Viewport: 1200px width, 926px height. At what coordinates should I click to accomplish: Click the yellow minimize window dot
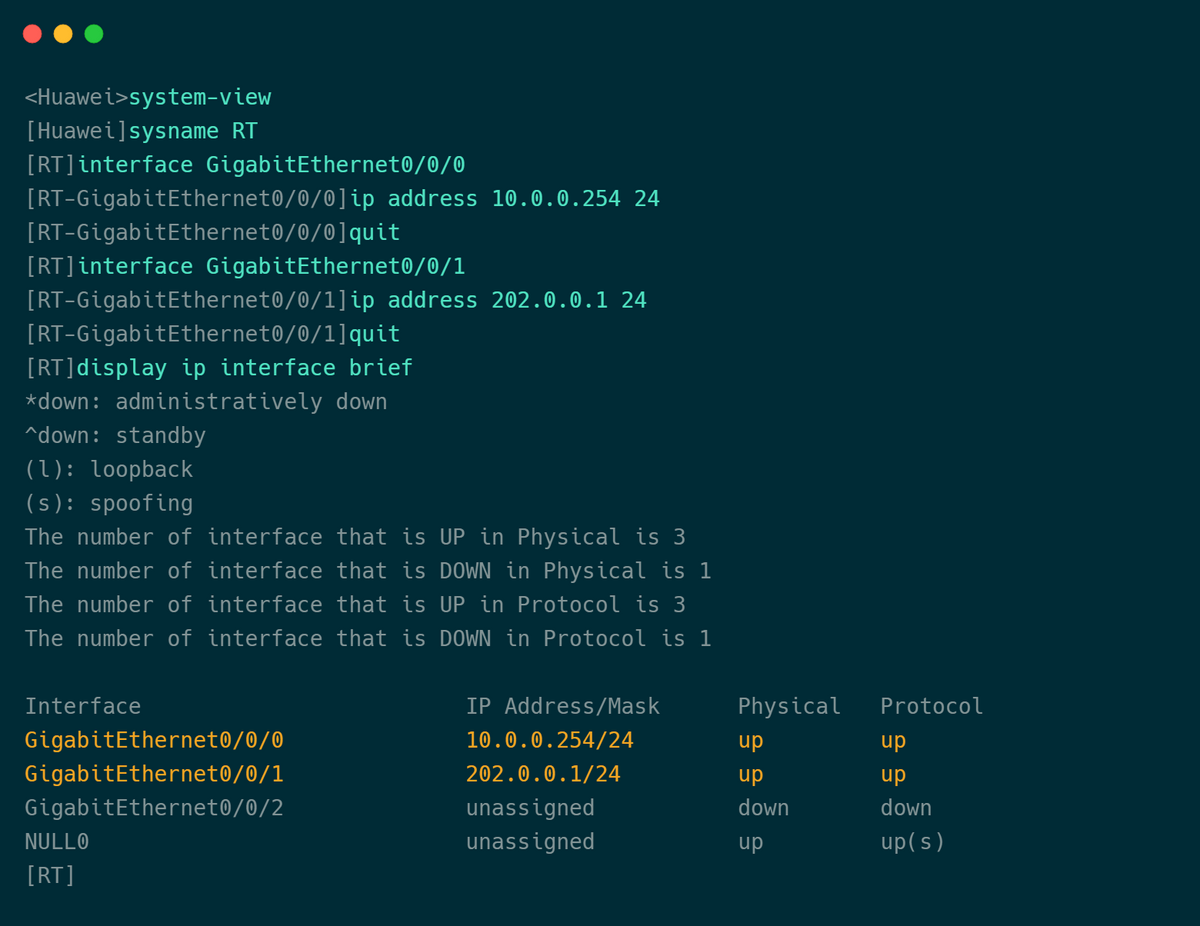(x=63, y=34)
